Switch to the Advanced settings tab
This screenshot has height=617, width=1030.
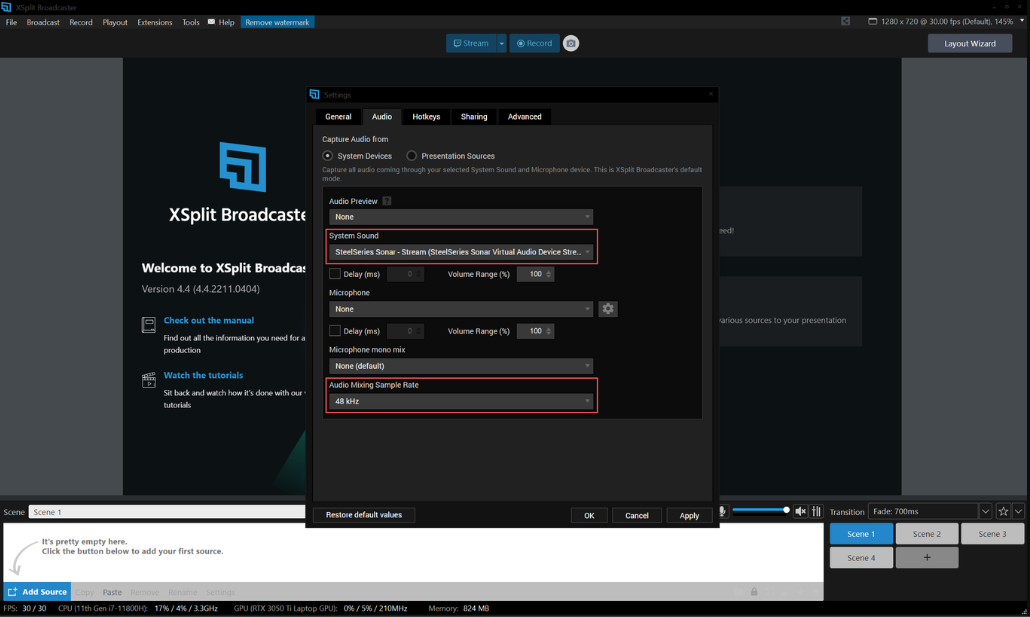524,117
